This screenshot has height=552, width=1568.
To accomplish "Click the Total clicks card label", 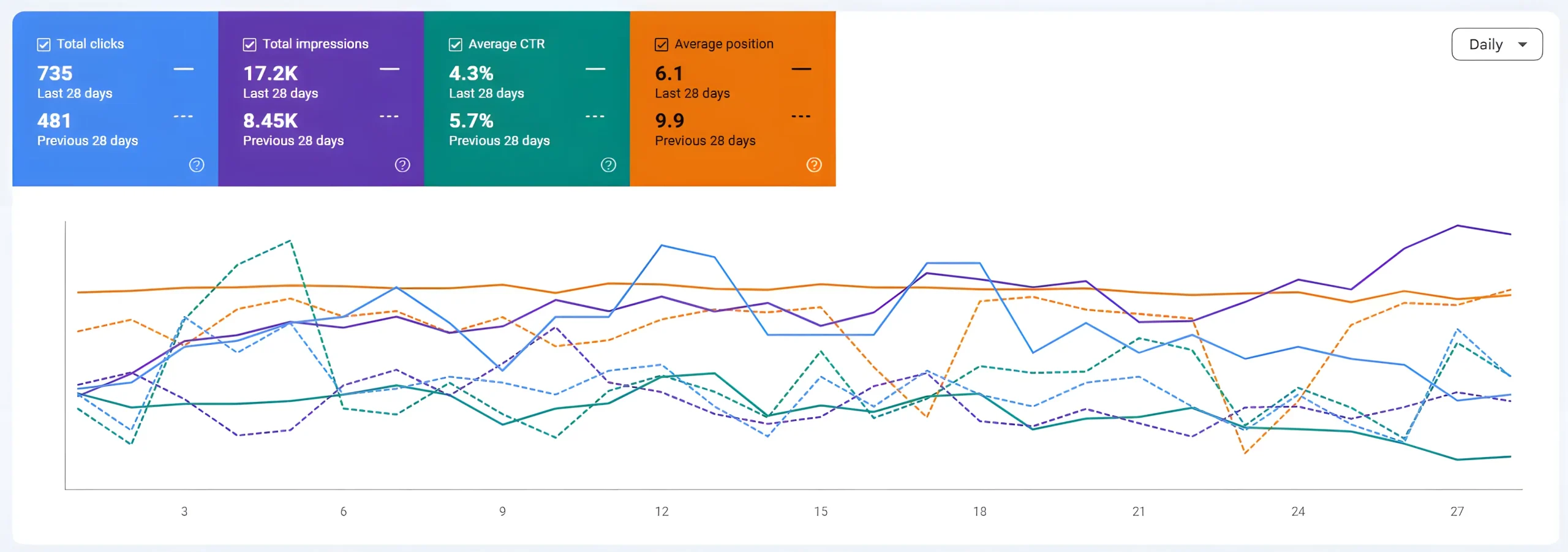I will point(90,44).
